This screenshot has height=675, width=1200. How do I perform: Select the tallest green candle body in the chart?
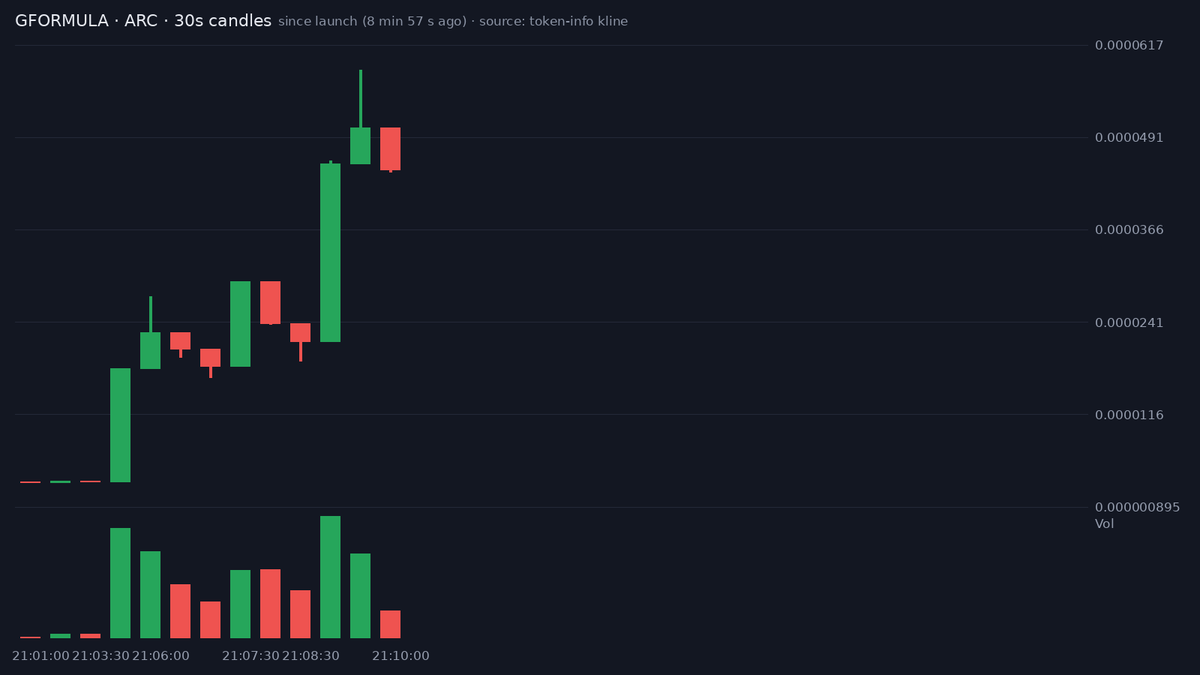click(330, 252)
